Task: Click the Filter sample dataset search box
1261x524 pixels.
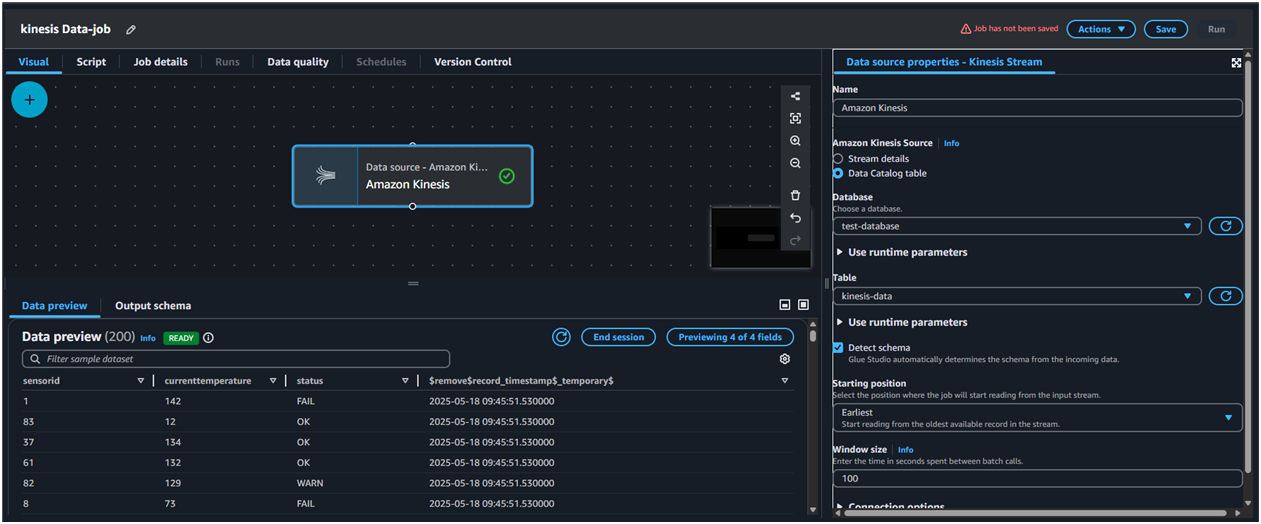Action: point(236,359)
